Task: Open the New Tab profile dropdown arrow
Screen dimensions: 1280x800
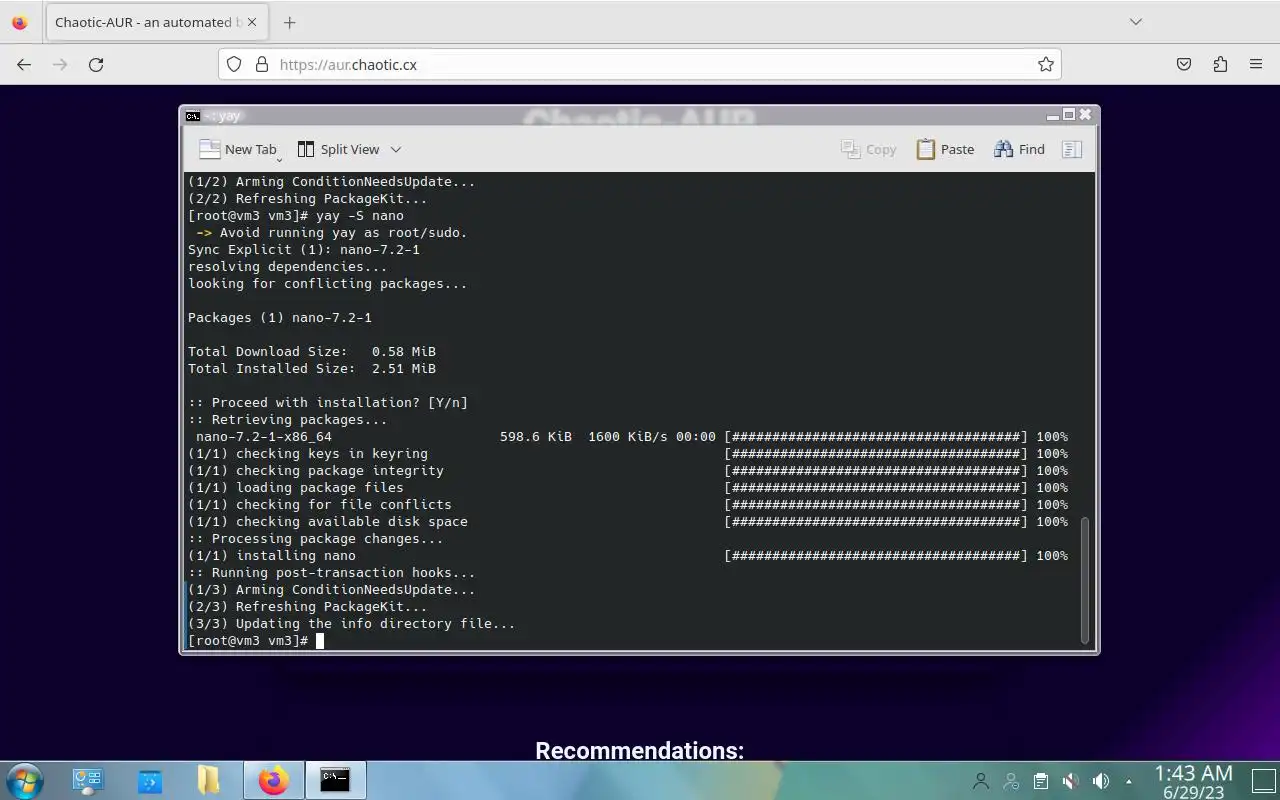Action: point(280,158)
